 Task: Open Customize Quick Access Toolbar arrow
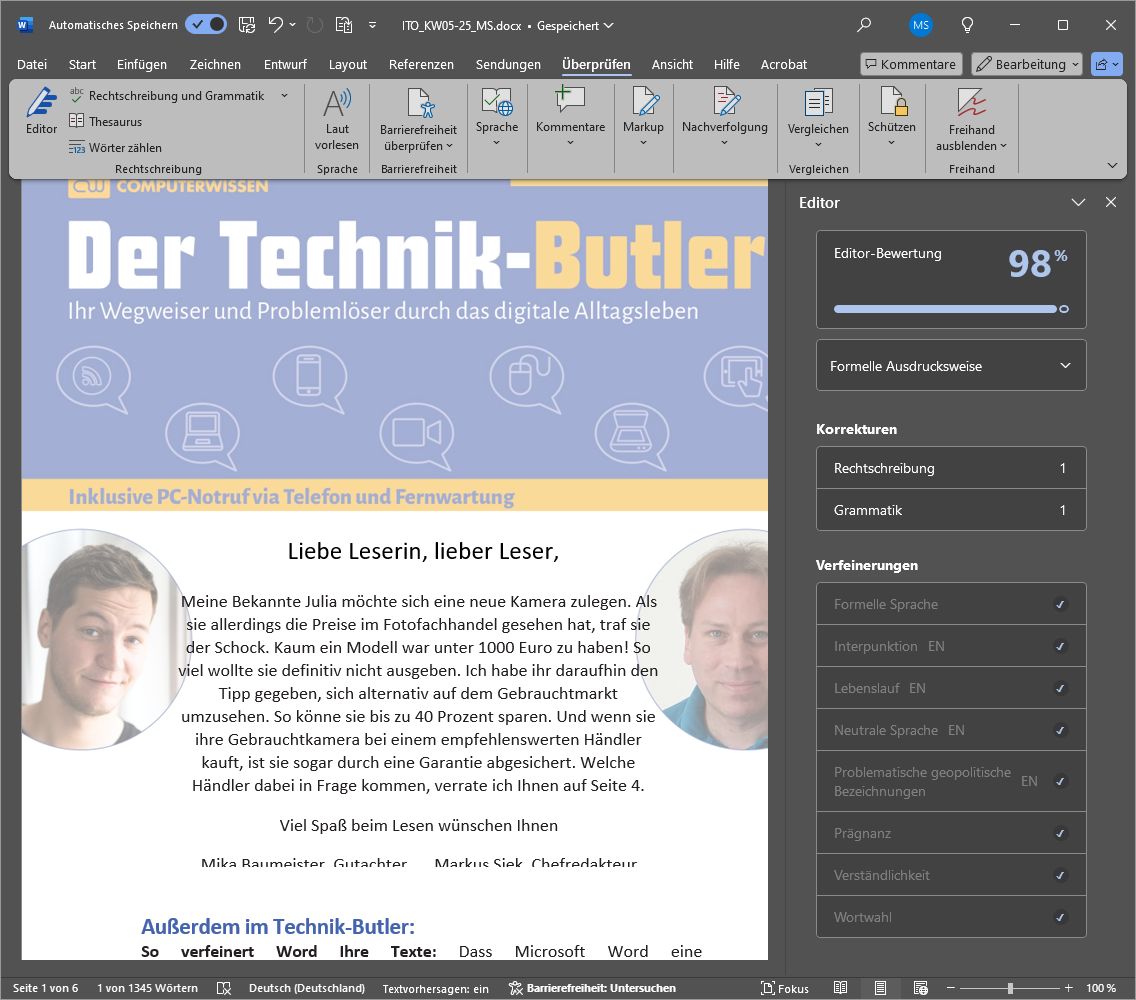372,25
